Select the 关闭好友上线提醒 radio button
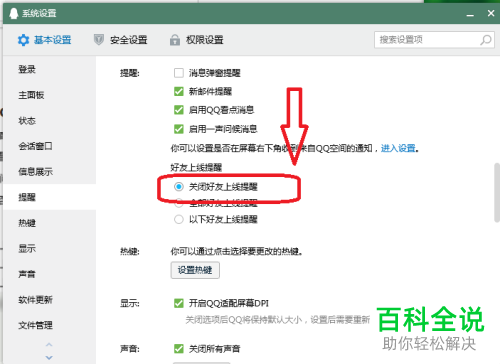The width and height of the screenshot is (500, 364). 179,187
